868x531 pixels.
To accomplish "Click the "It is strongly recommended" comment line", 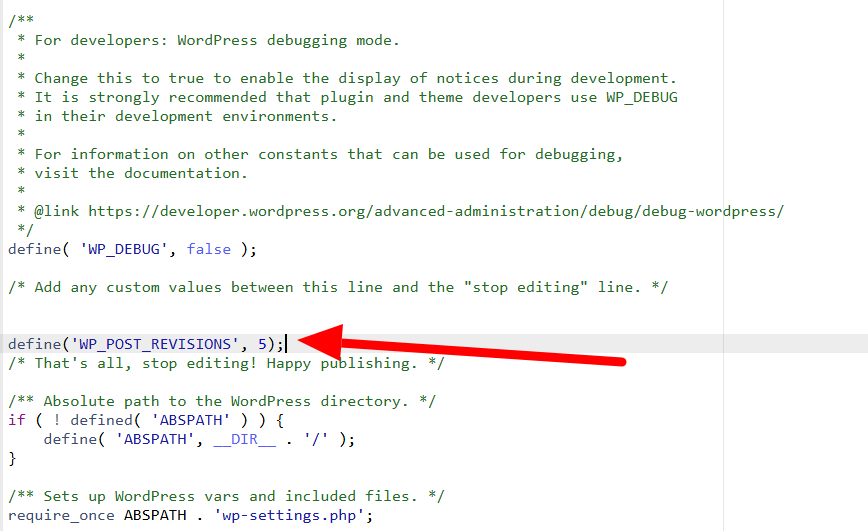I will pos(348,97).
